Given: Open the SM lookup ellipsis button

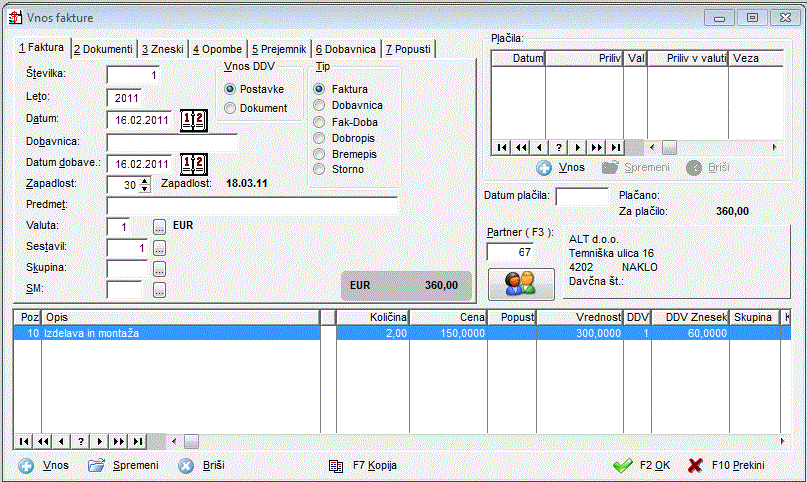Looking at the screenshot, I should click(x=159, y=289).
